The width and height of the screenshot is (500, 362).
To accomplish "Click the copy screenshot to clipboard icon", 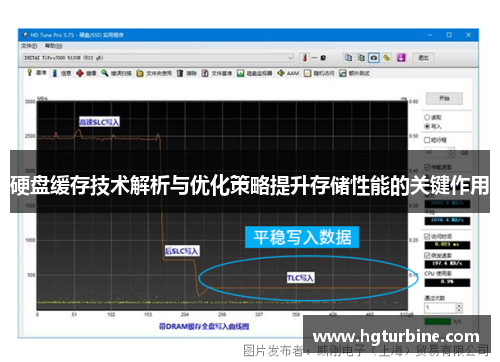I will pyautogui.click(x=361, y=58).
